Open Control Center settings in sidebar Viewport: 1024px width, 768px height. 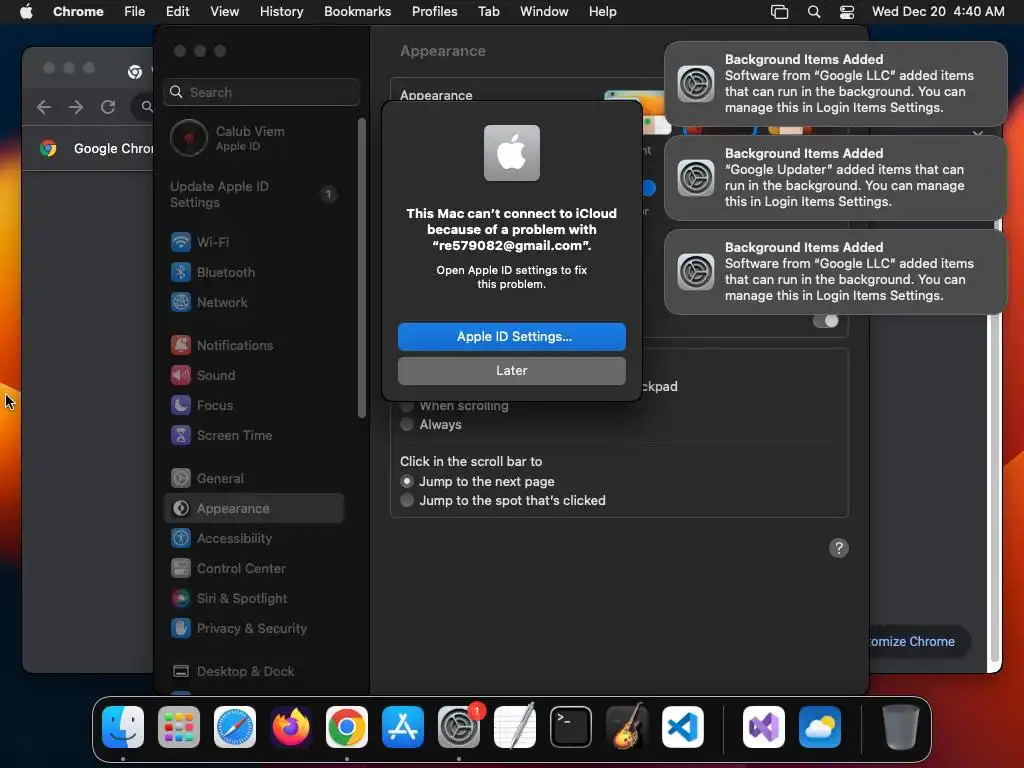tap(254, 569)
